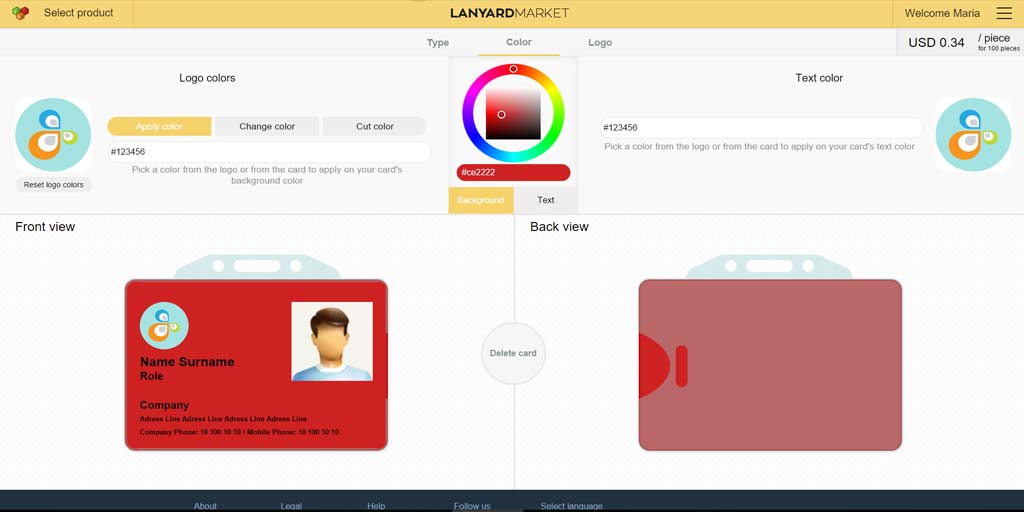
Task: Toggle the Text color mode
Action: (x=546, y=200)
